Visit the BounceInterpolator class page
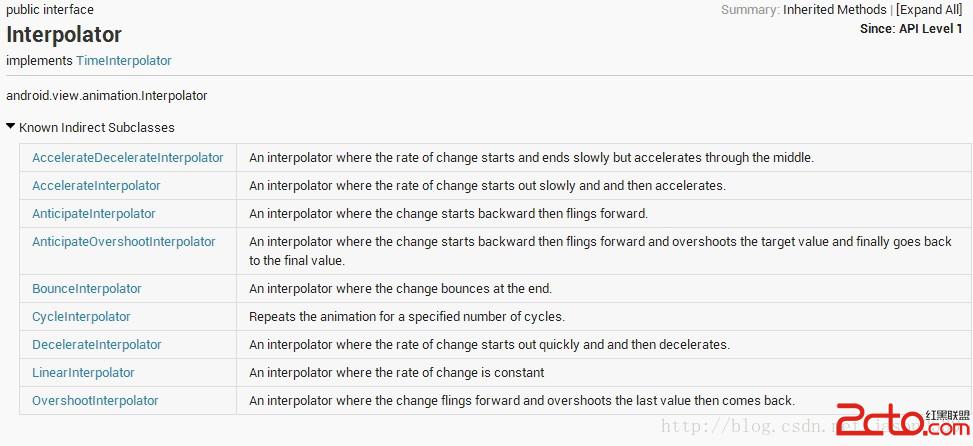Screen dimensions: 973x446 pos(87,289)
